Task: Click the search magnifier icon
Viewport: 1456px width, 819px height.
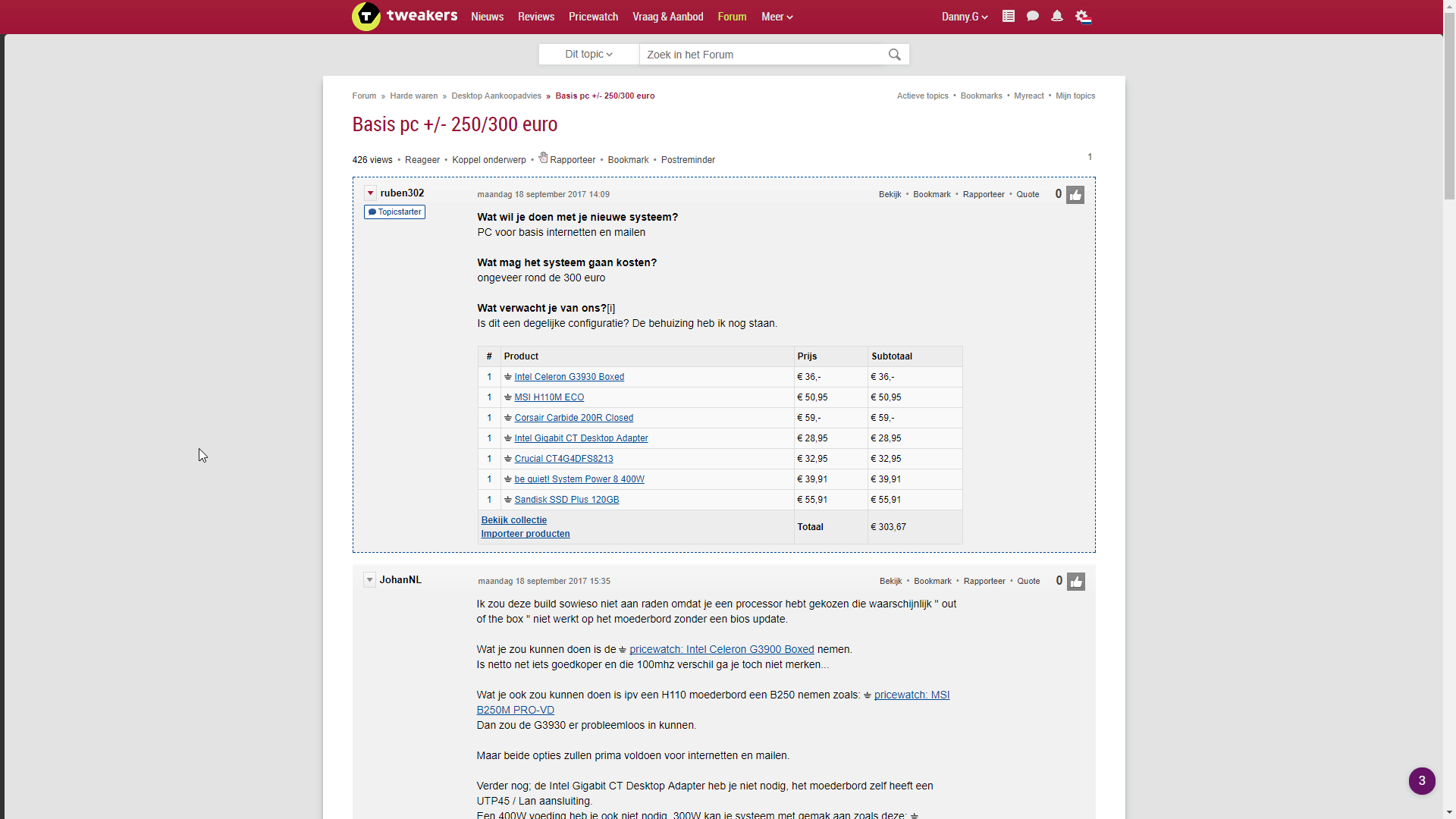Action: click(x=895, y=55)
